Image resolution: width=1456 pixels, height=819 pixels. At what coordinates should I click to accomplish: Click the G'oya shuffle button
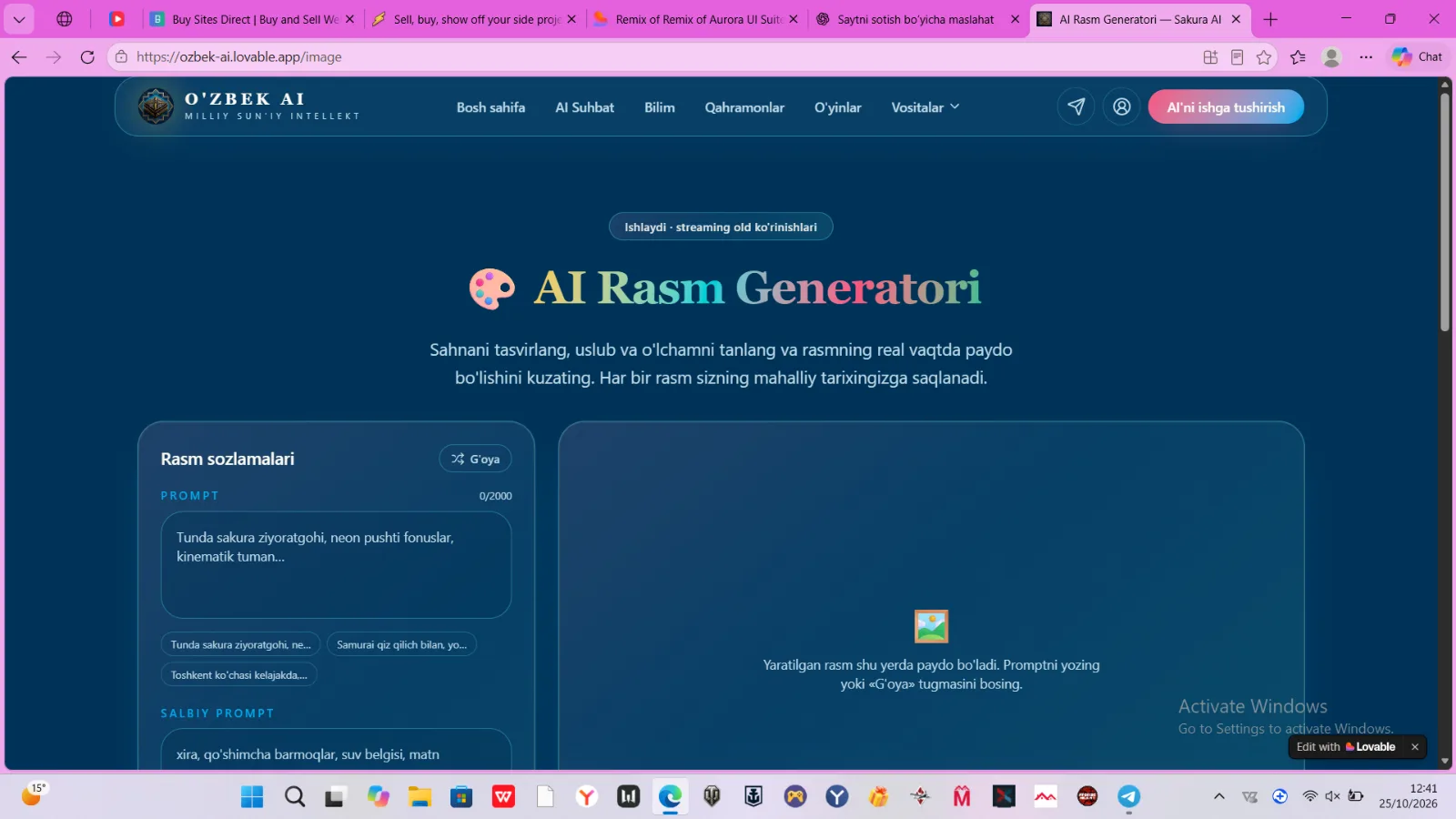475,459
